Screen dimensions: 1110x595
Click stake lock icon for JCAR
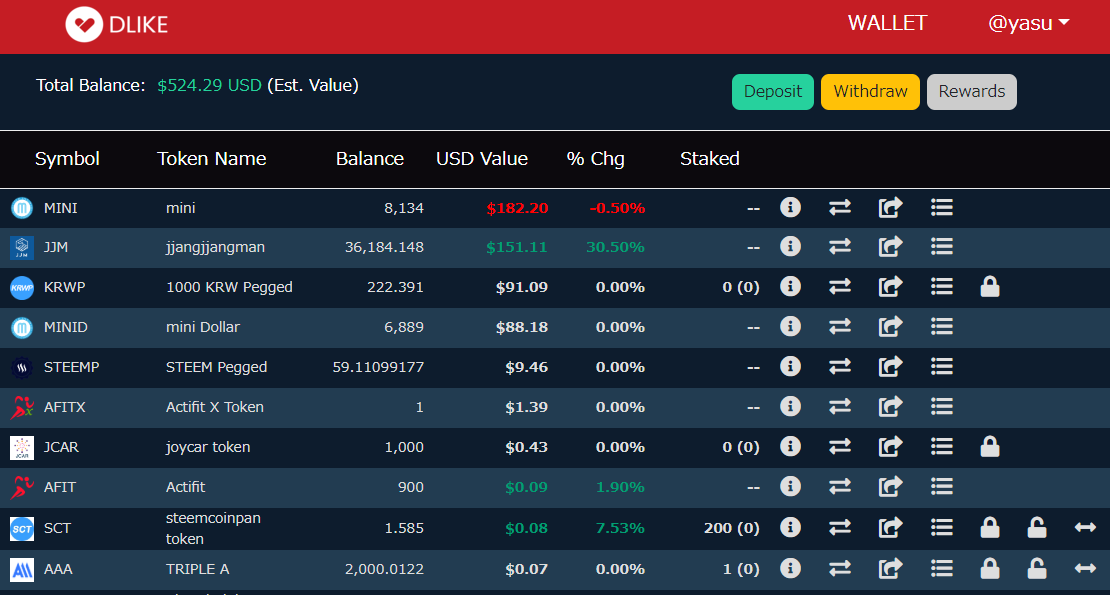click(x=990, y=446)
